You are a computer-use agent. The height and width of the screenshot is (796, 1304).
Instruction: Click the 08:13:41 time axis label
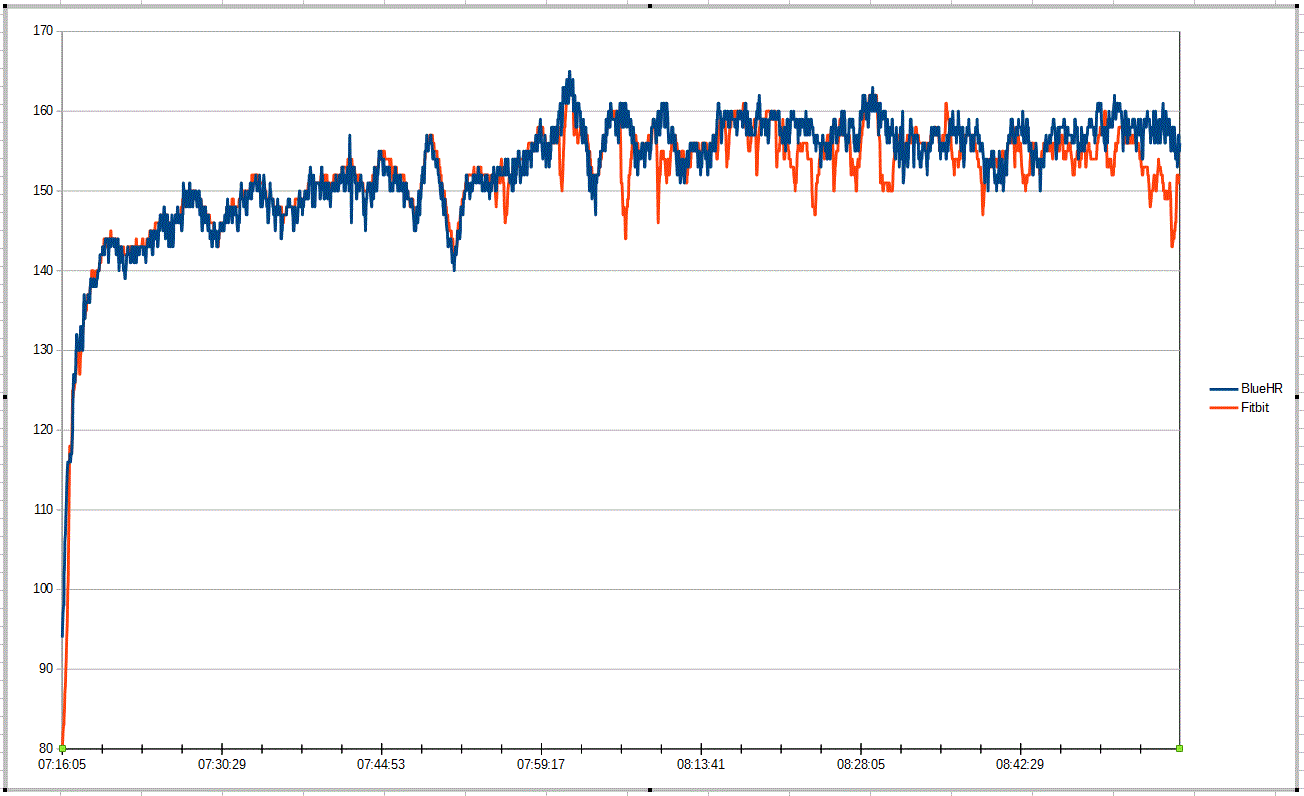point(701,765)
